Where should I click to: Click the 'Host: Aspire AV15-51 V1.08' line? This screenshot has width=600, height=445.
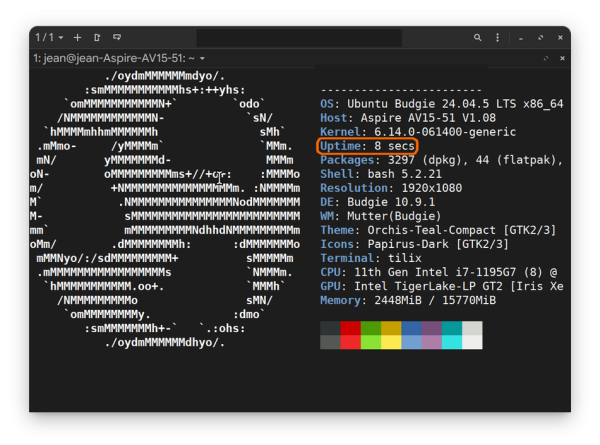click(408, 118)
